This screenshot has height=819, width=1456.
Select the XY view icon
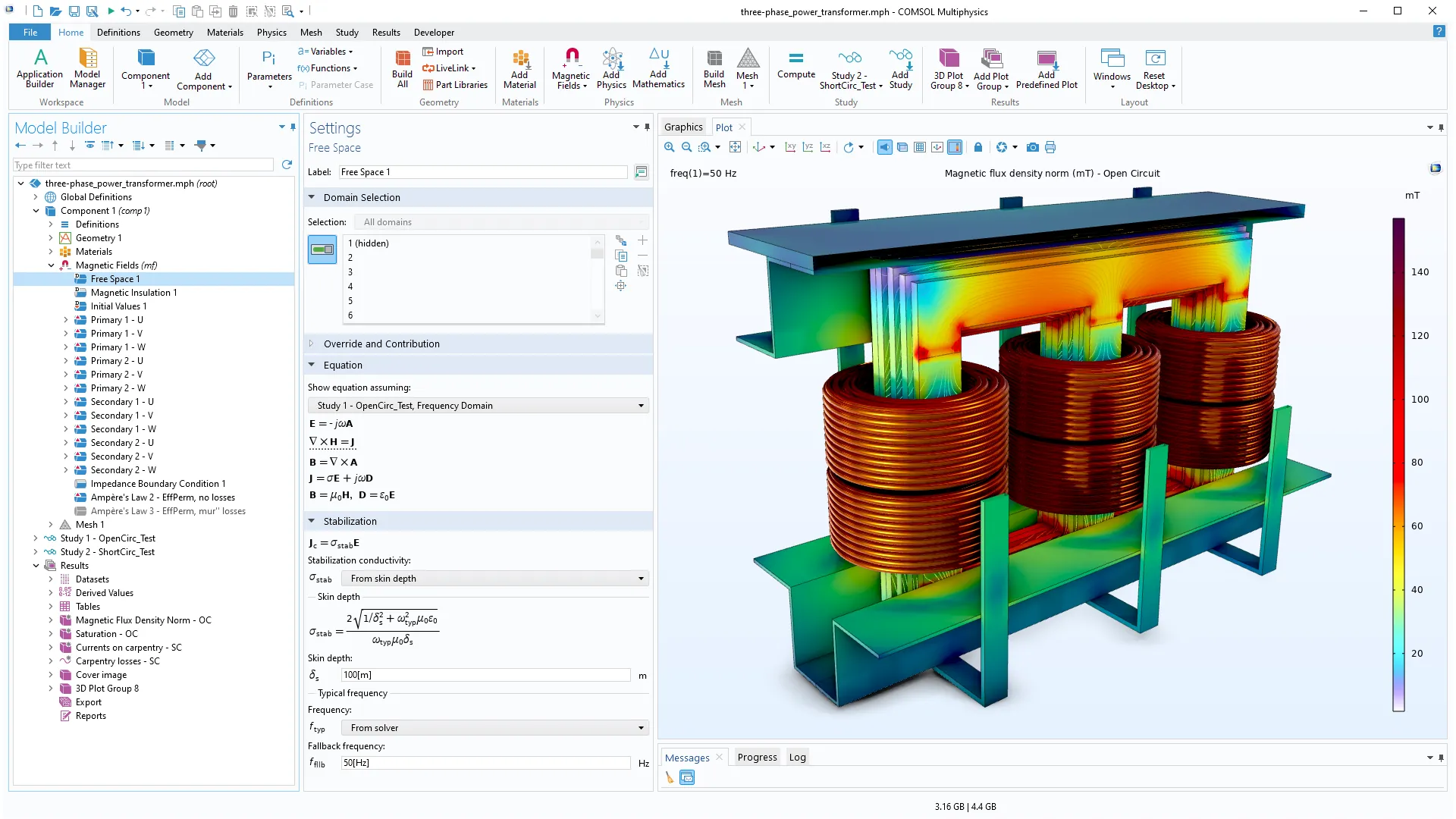pyautogui.click(x=790, y=147)
